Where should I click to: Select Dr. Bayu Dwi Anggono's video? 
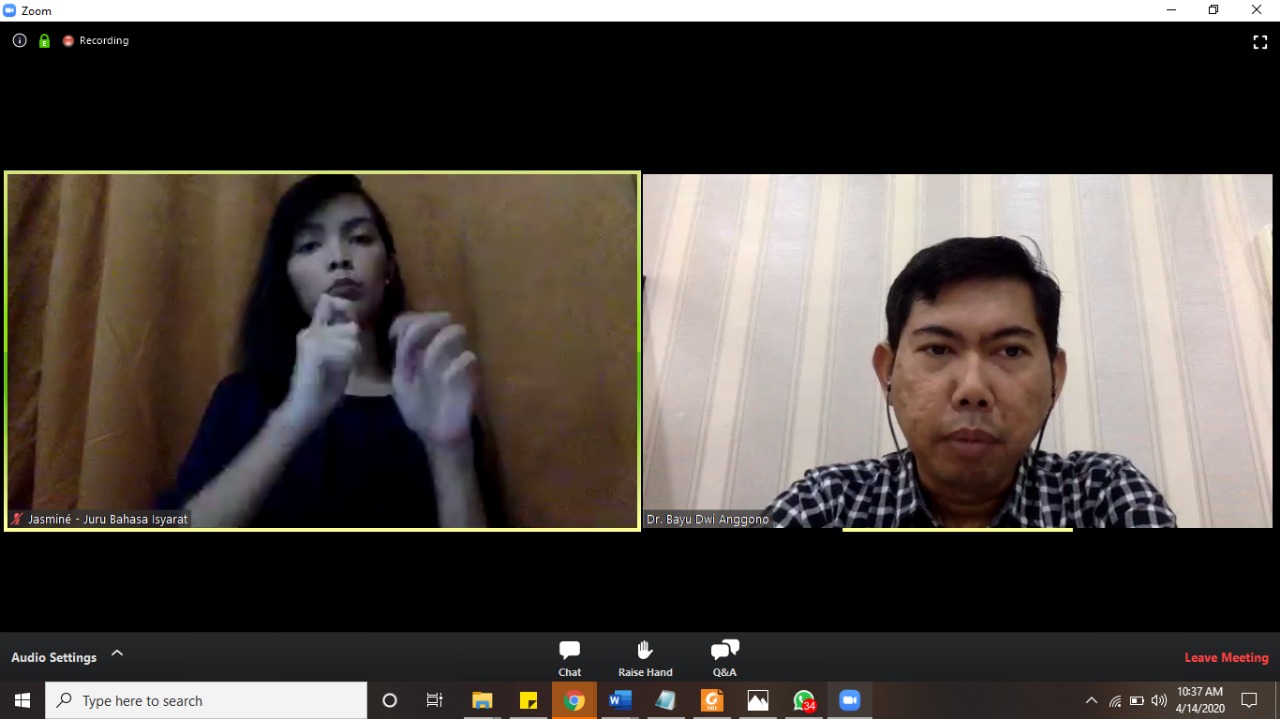click(958, 351)
